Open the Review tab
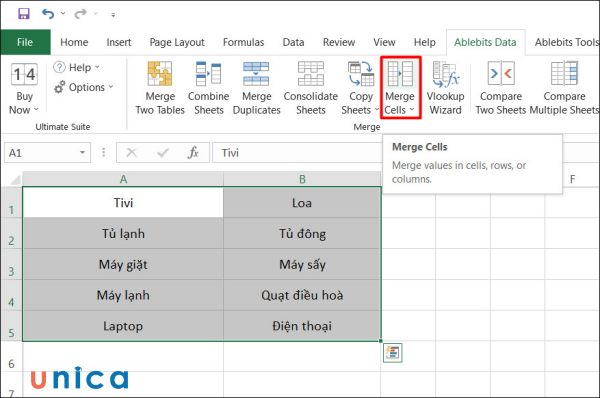This screenshot has width=600, height=398. (339, 42)
